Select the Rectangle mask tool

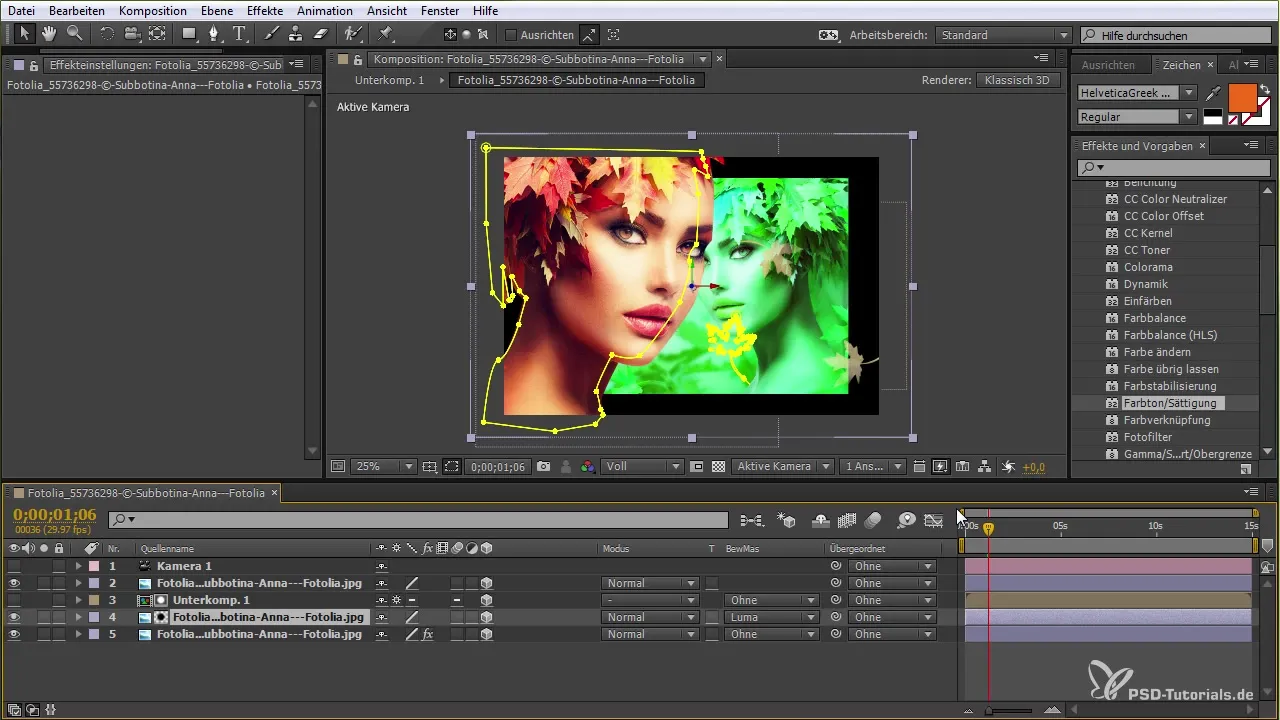click(189, 33)
